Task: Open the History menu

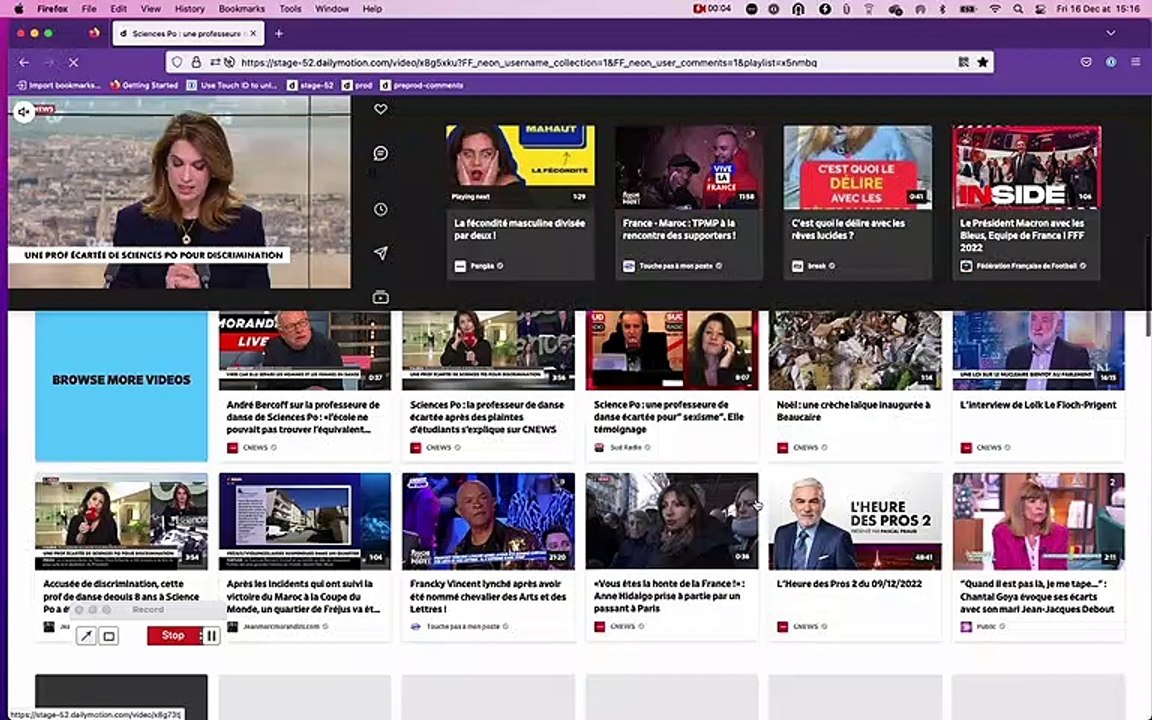Action: click(190, 9)
